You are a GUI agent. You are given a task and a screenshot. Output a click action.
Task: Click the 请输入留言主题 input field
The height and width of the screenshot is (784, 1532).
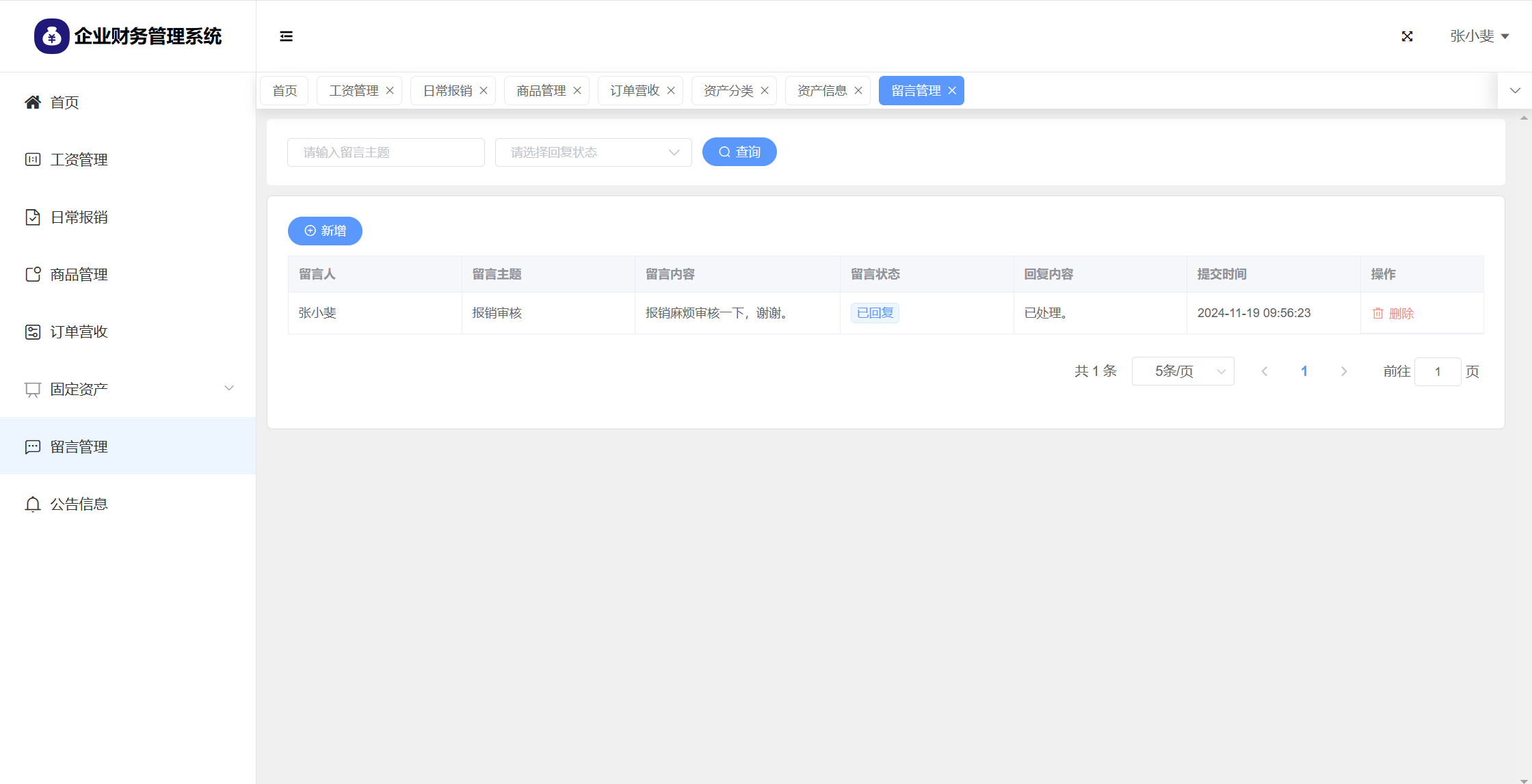386,152
